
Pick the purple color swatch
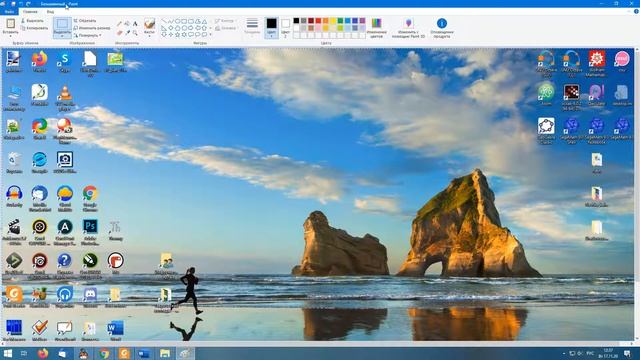pyautogui.click(x=362, y=21)
